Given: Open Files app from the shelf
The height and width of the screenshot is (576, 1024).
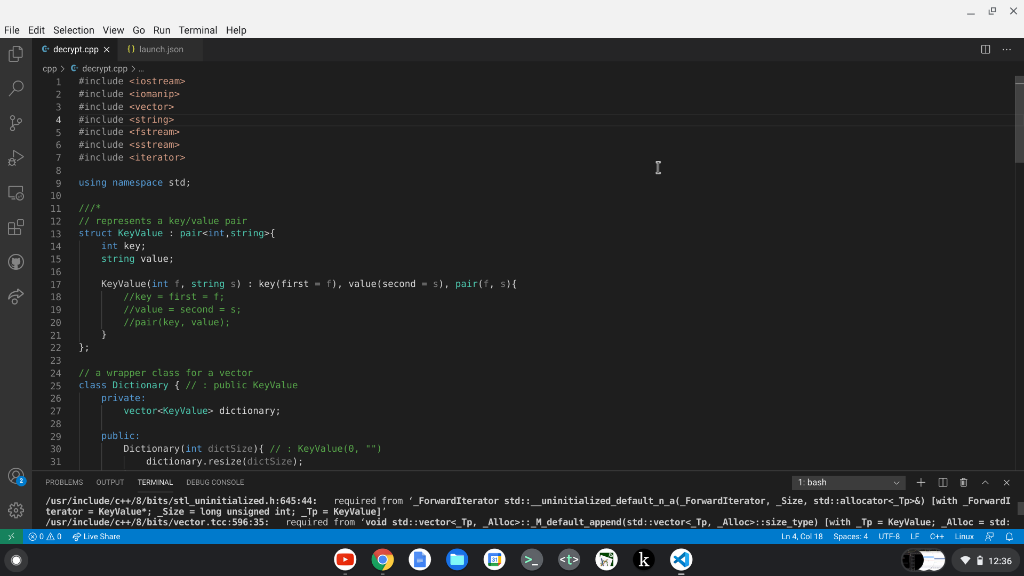Looking at the screenshot, I should pos(457,560).
